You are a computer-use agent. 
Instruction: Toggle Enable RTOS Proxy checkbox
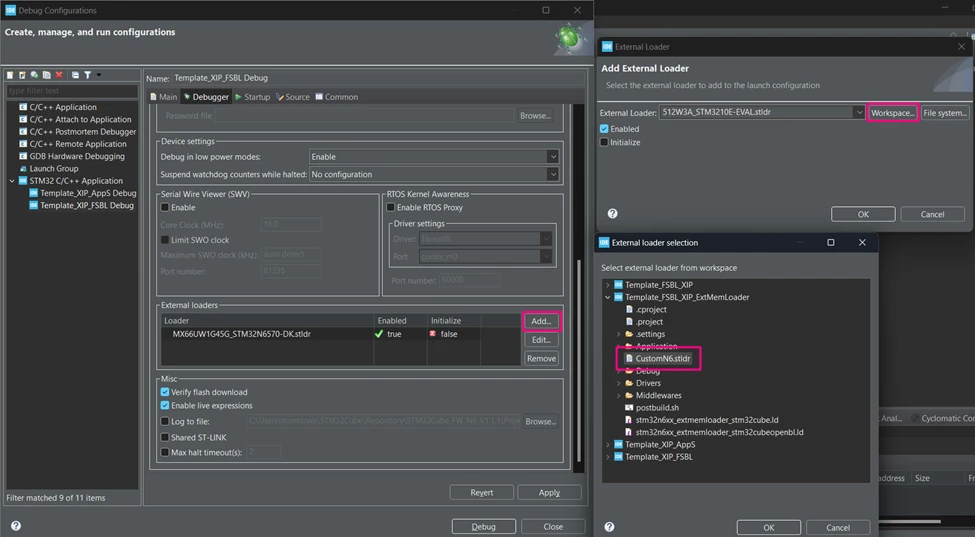[x=390, y=208]
